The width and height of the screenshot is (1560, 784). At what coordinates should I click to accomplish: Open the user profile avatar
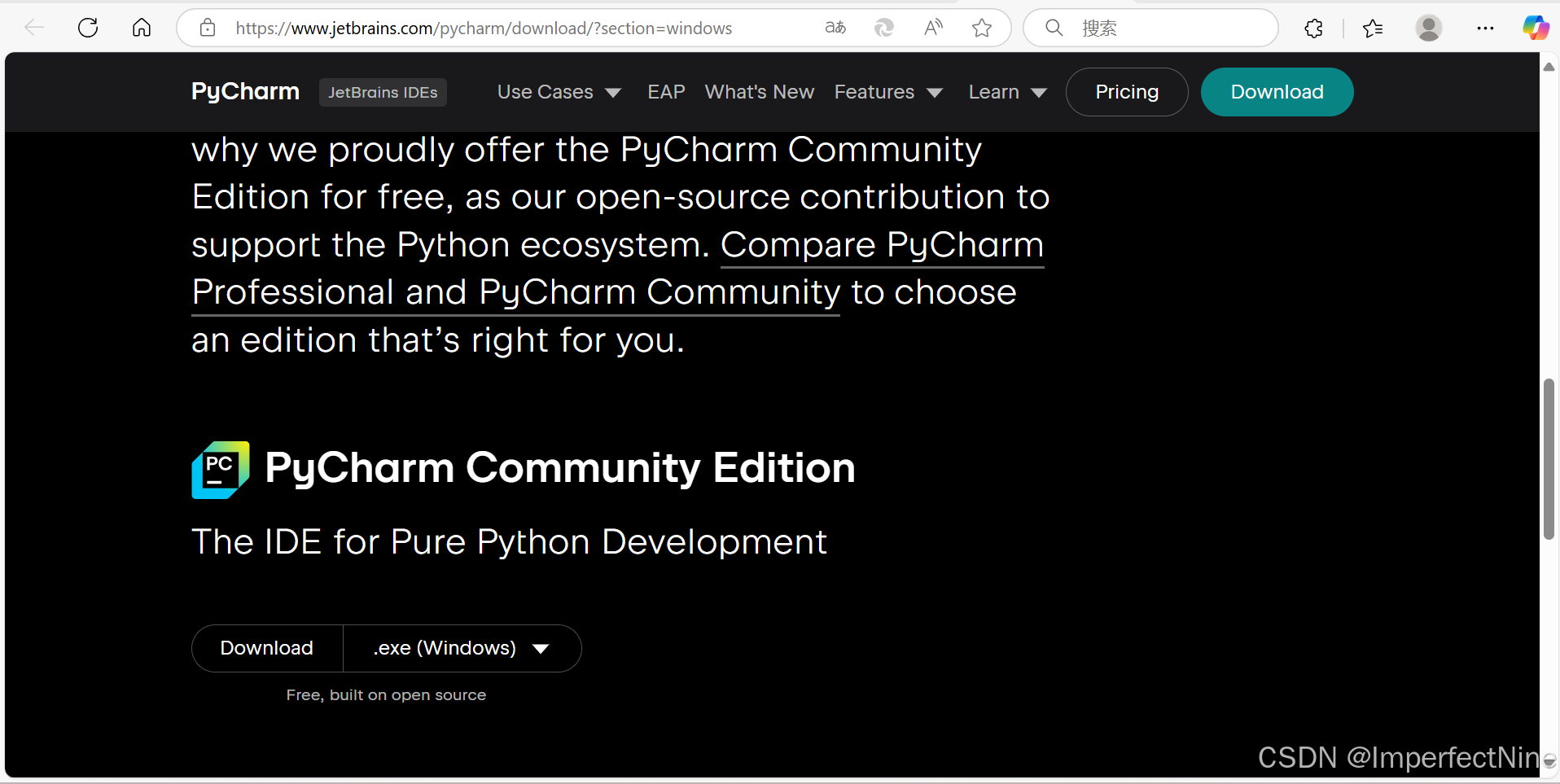(x=1429, y=28)
